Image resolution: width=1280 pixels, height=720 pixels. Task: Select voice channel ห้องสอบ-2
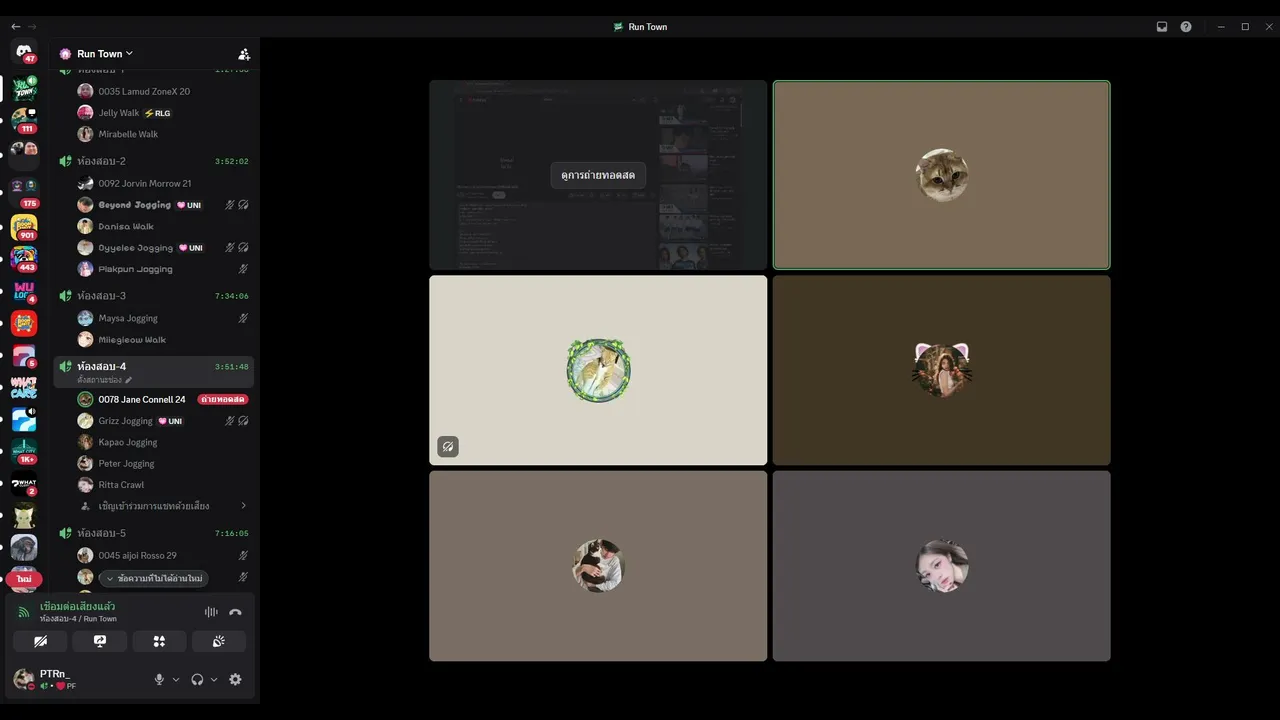coord(154,161)
